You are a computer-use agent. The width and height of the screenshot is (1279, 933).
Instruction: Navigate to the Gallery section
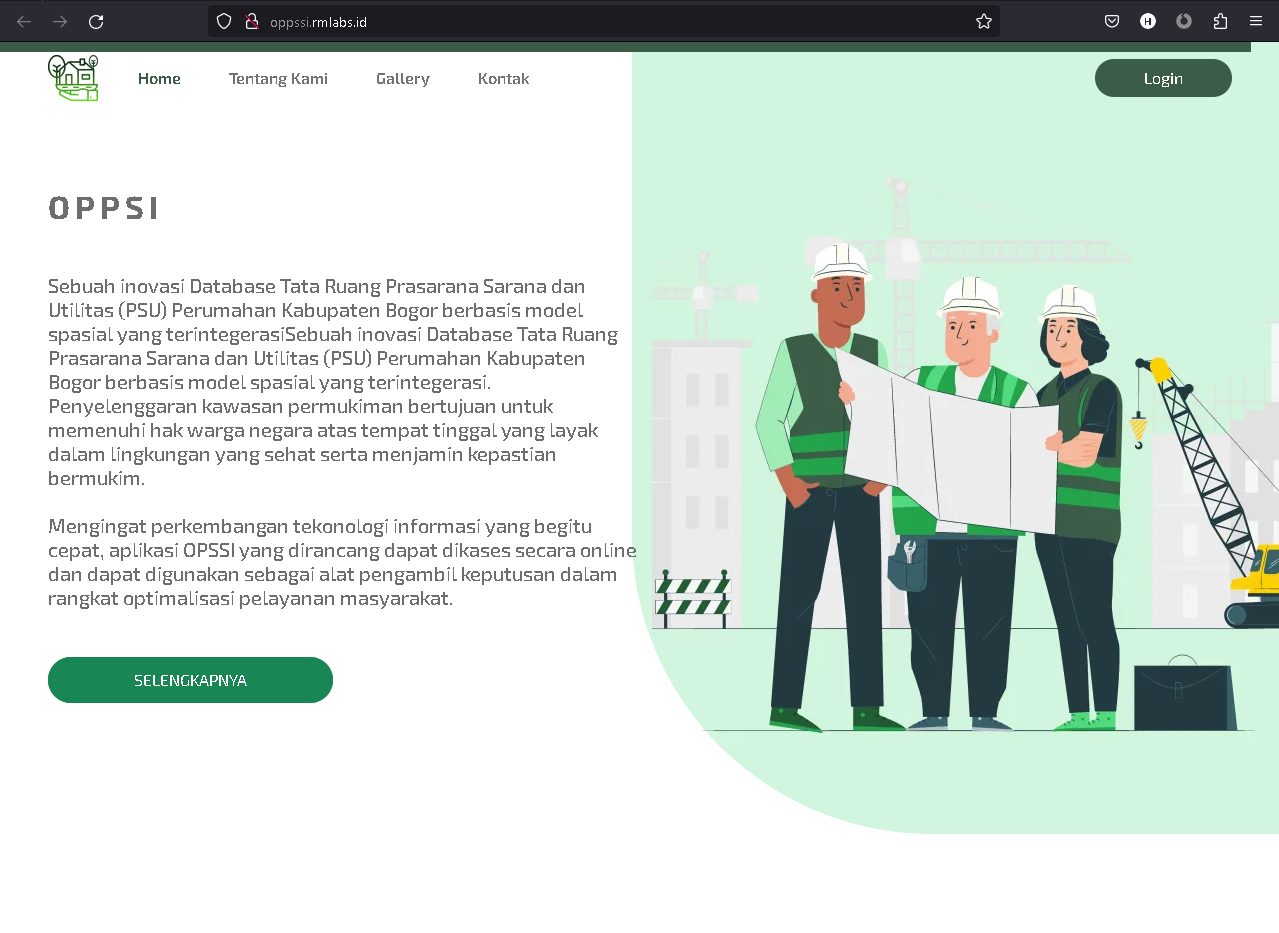[x=403, y=78]
